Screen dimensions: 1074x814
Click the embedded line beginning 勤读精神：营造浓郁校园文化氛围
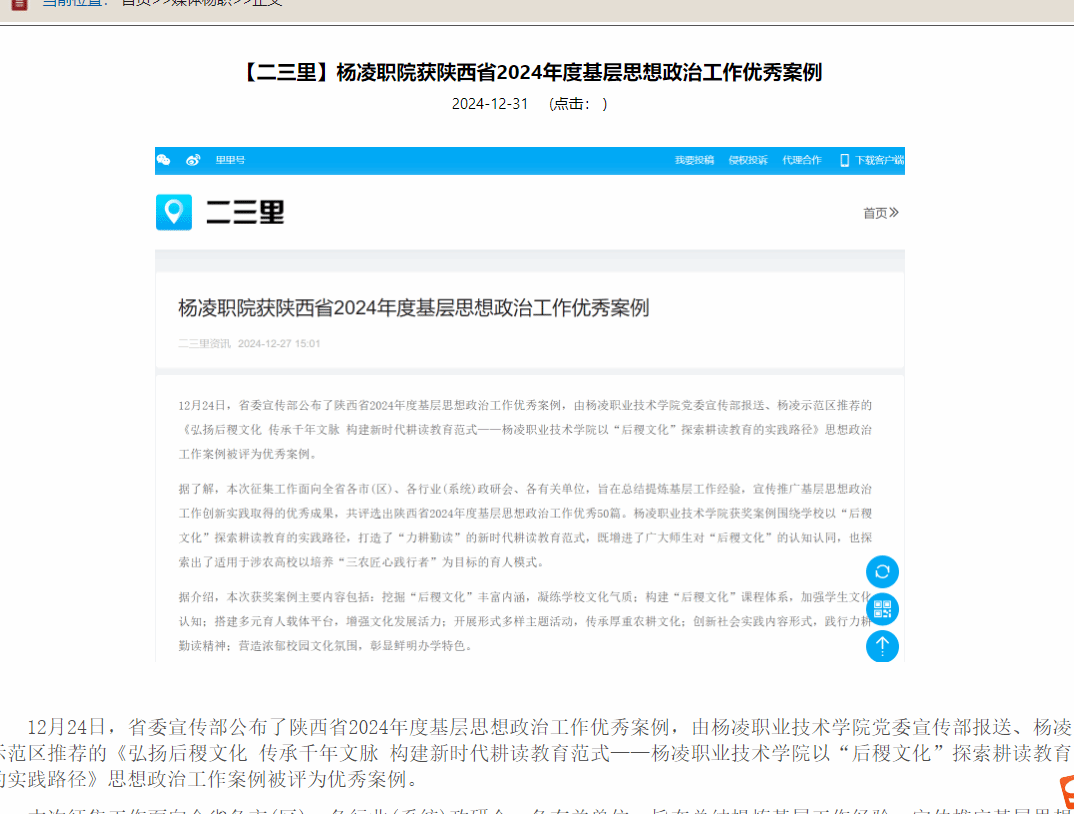point(326,646)
